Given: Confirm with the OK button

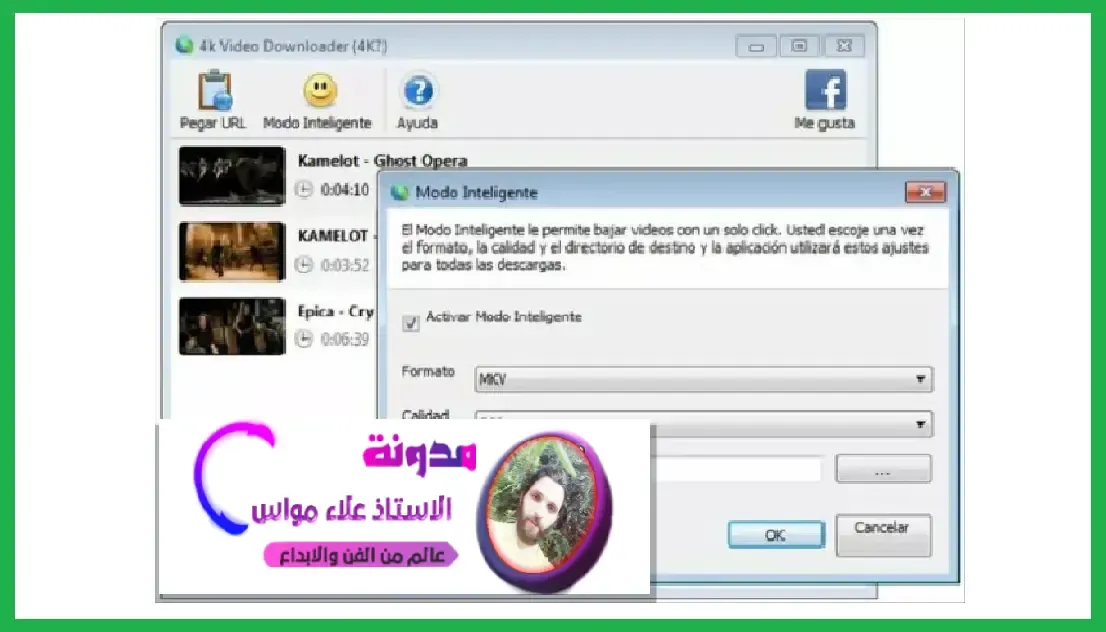Looking at the screenshot, I should [x=776, y=535].
